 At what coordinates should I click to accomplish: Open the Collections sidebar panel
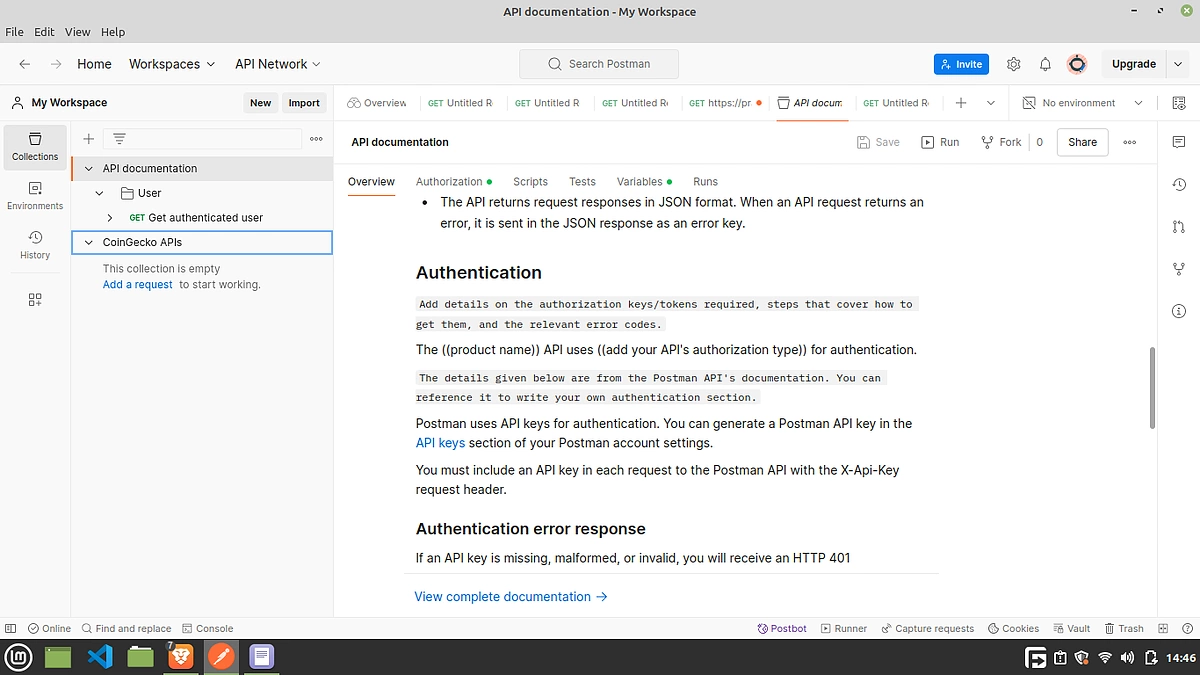pyautogui.click(x=35, y=146)
